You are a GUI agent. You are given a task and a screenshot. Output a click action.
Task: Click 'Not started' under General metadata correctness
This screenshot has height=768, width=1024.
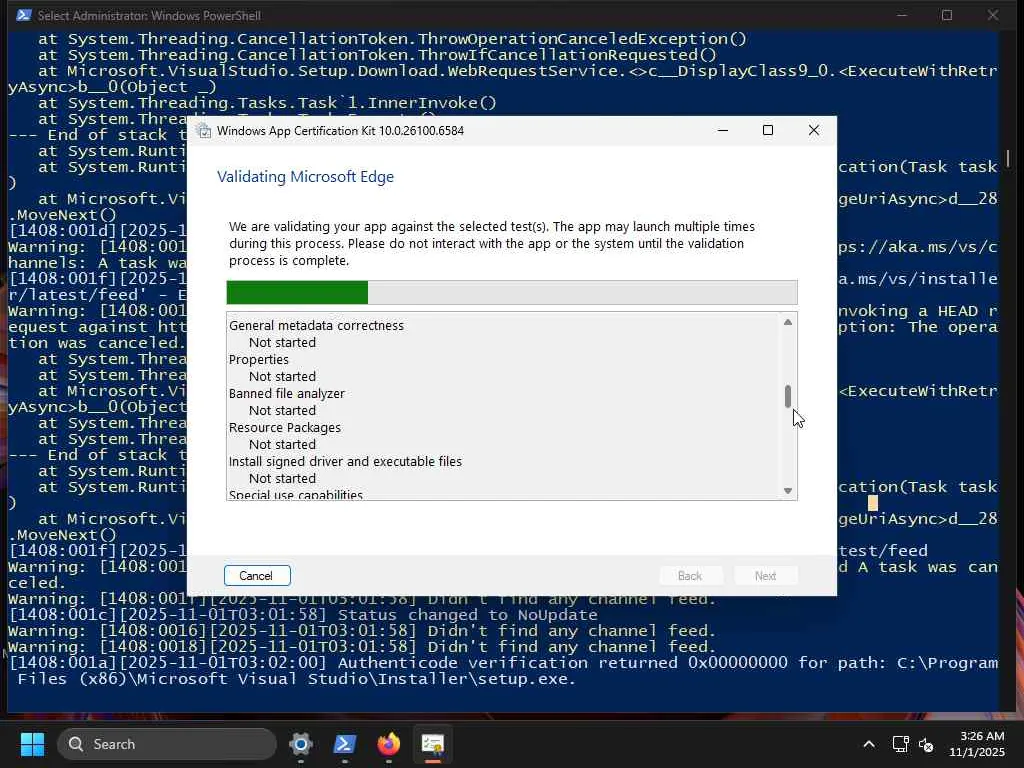click(x=282, y=342)
